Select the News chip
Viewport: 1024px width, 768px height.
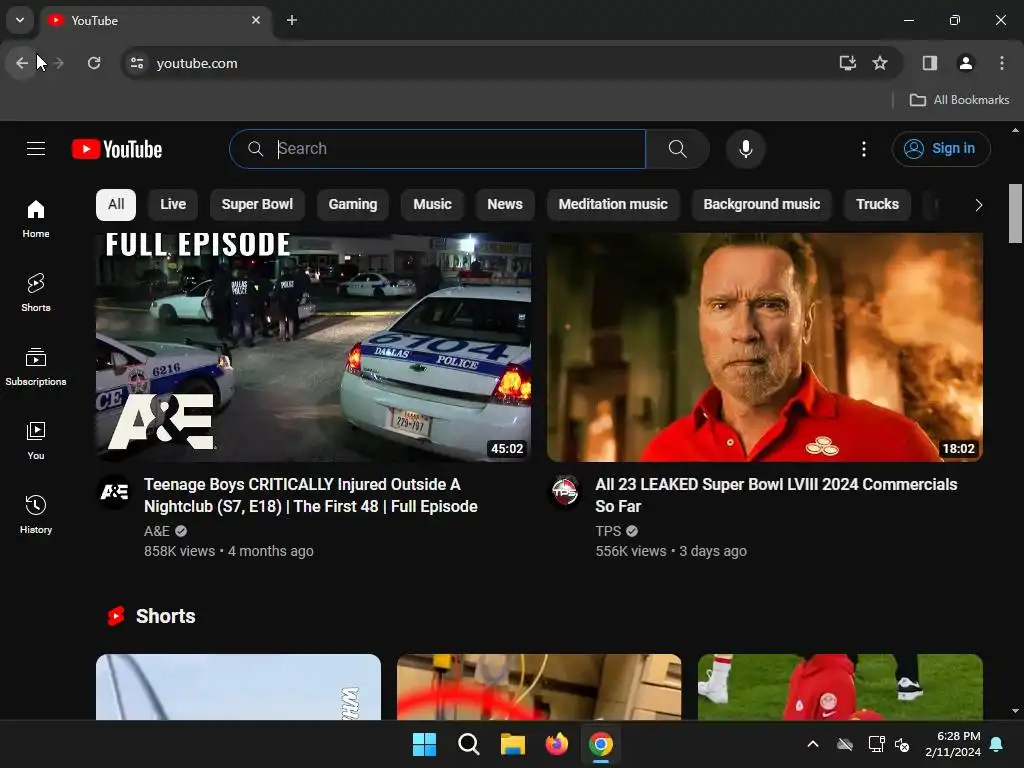505,204
